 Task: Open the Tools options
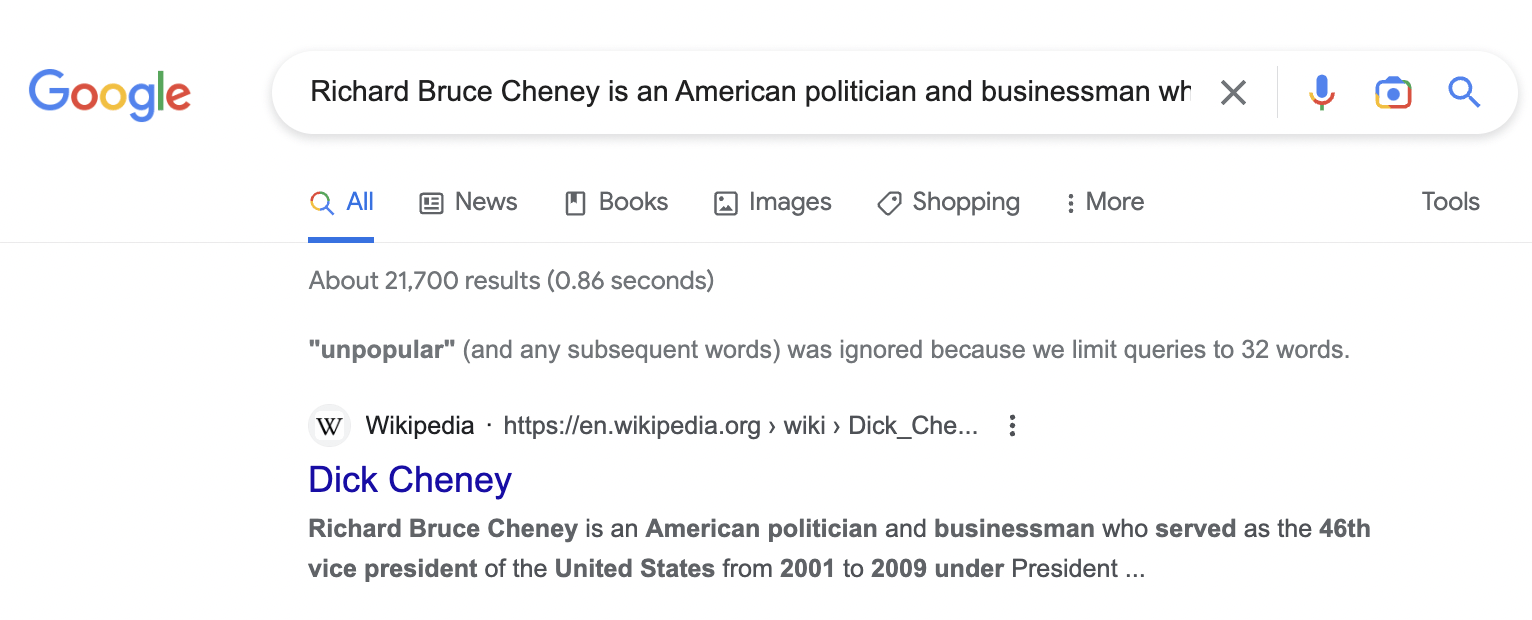1450,202
